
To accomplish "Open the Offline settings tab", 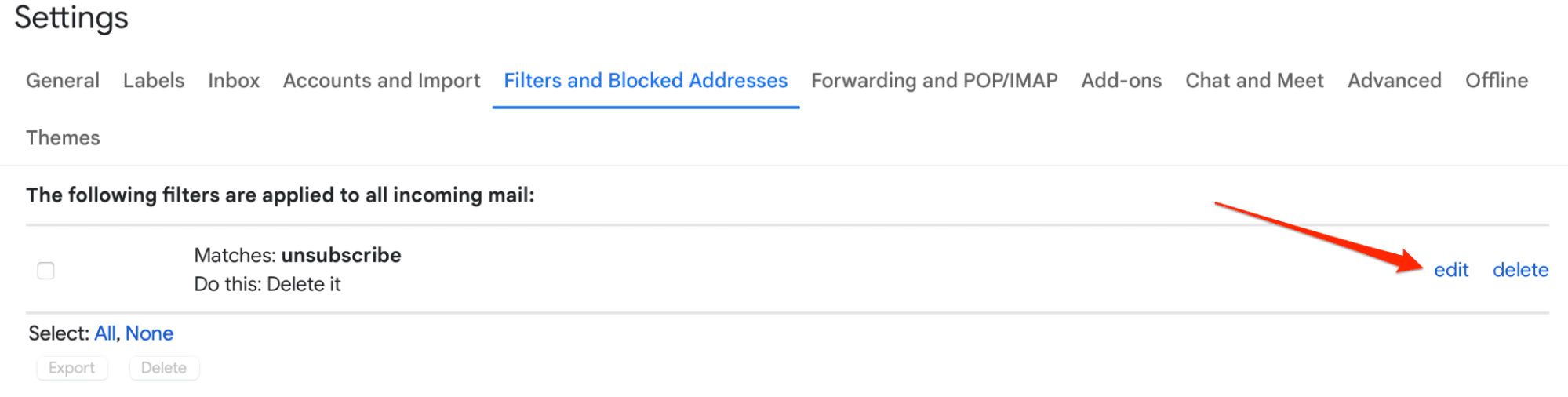I will point(1496,81).
